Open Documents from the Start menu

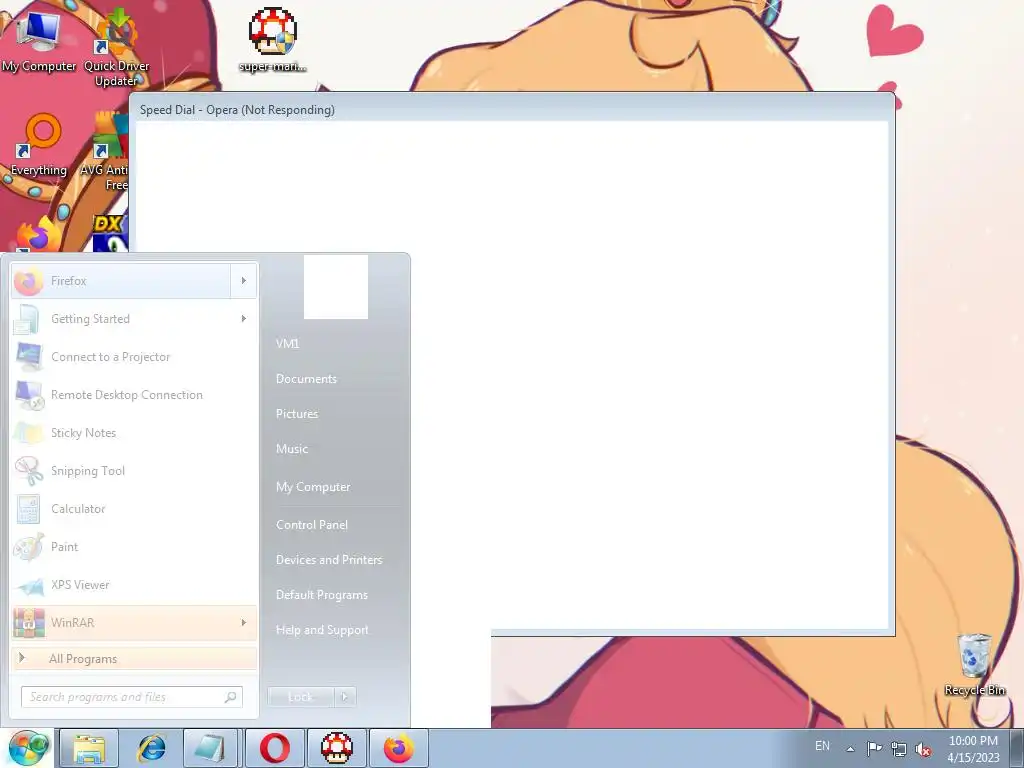pos(306,379)
